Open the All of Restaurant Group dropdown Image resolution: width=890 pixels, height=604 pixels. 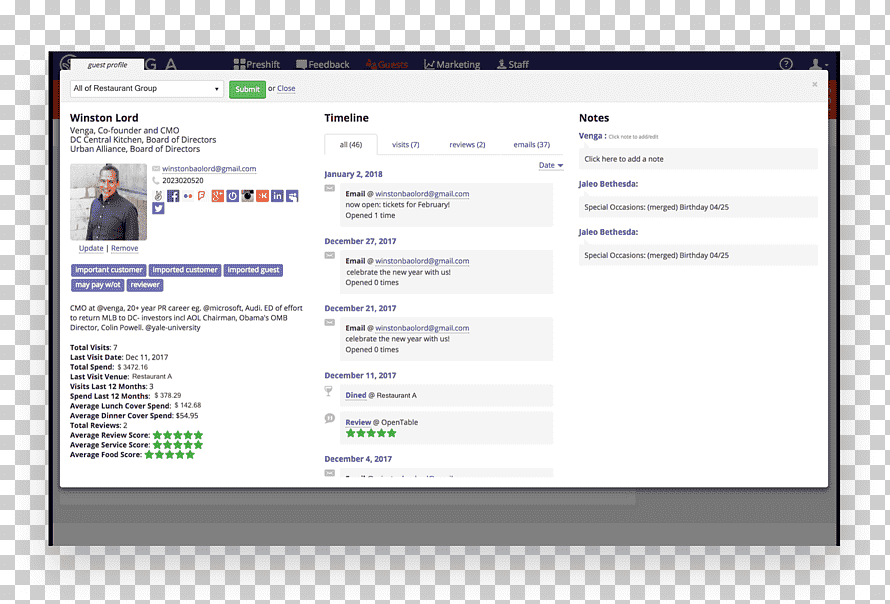(x=146, y=89)
